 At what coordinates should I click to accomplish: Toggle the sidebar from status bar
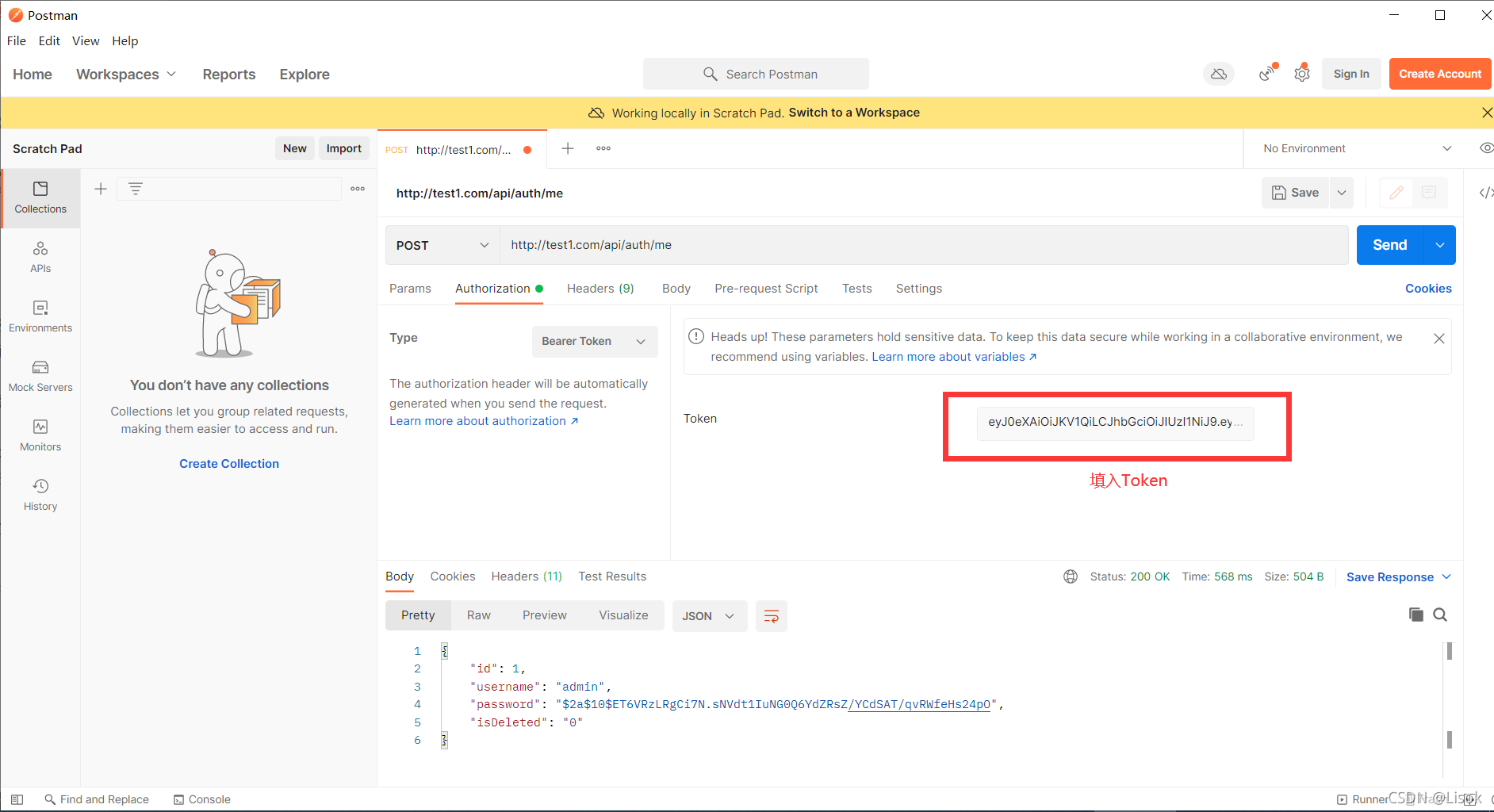tap(17, 799)
